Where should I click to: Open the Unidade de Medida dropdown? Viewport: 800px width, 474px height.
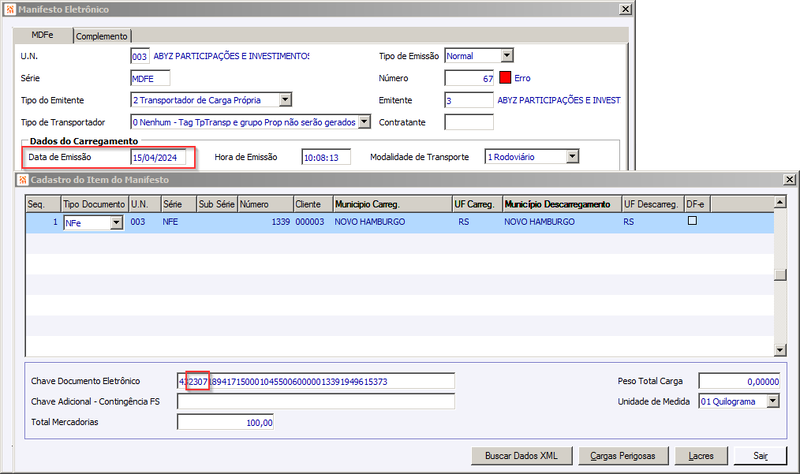(x=773, y=402)
